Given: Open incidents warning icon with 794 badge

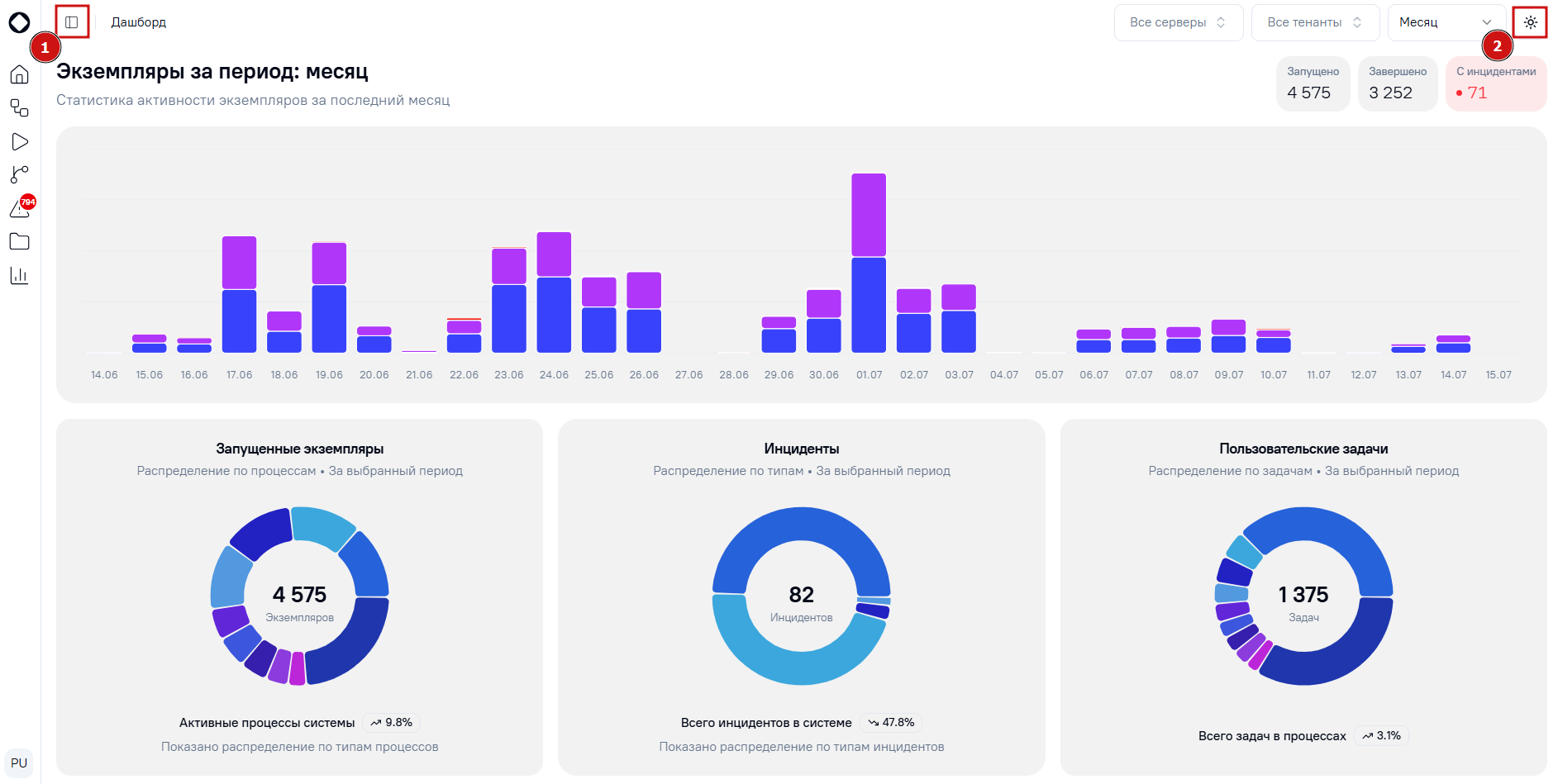Looking at the screenshot, I should [x=21, y=207].
